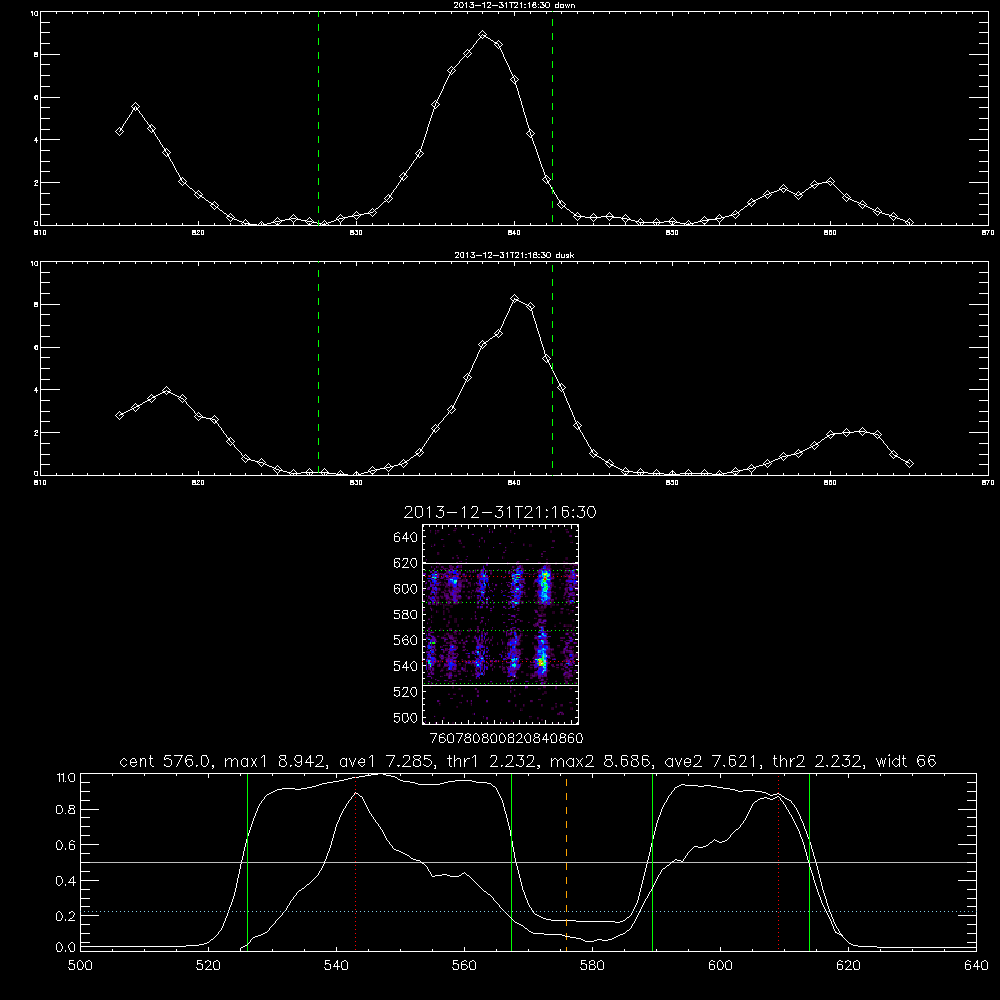The image size is (1000, 1000).
Task: Click the '580' label on bottom plot x-axis
Action: (x=592, y=966)
